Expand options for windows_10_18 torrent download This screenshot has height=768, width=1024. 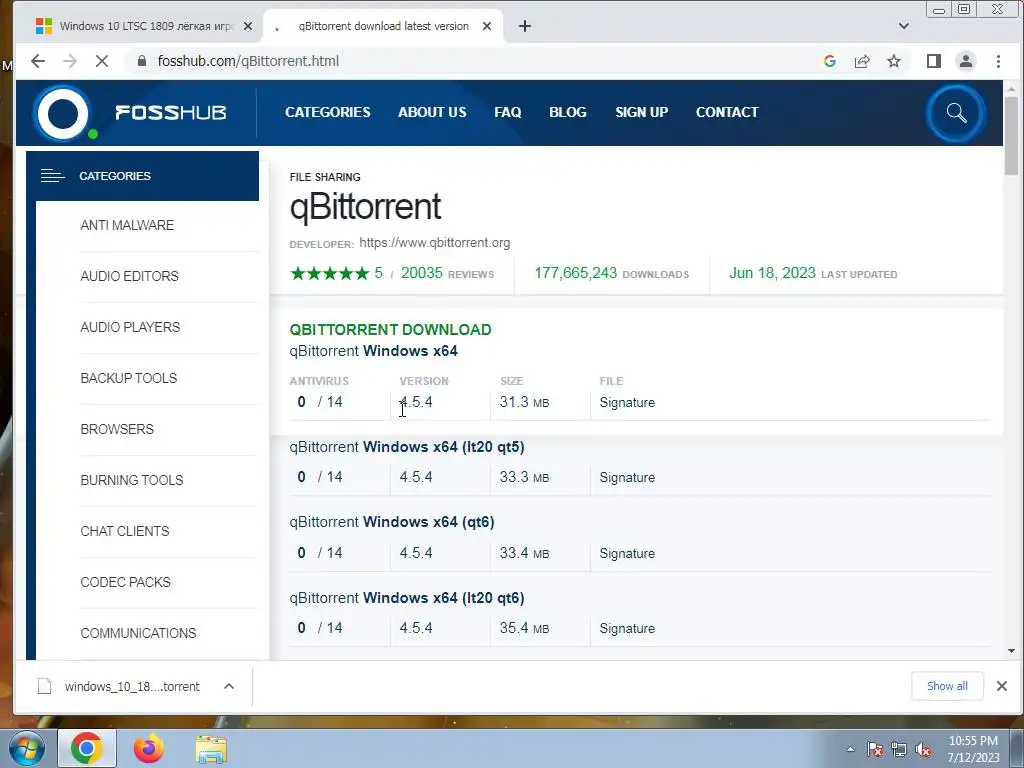pyautogui.click(x=229, y=686)
